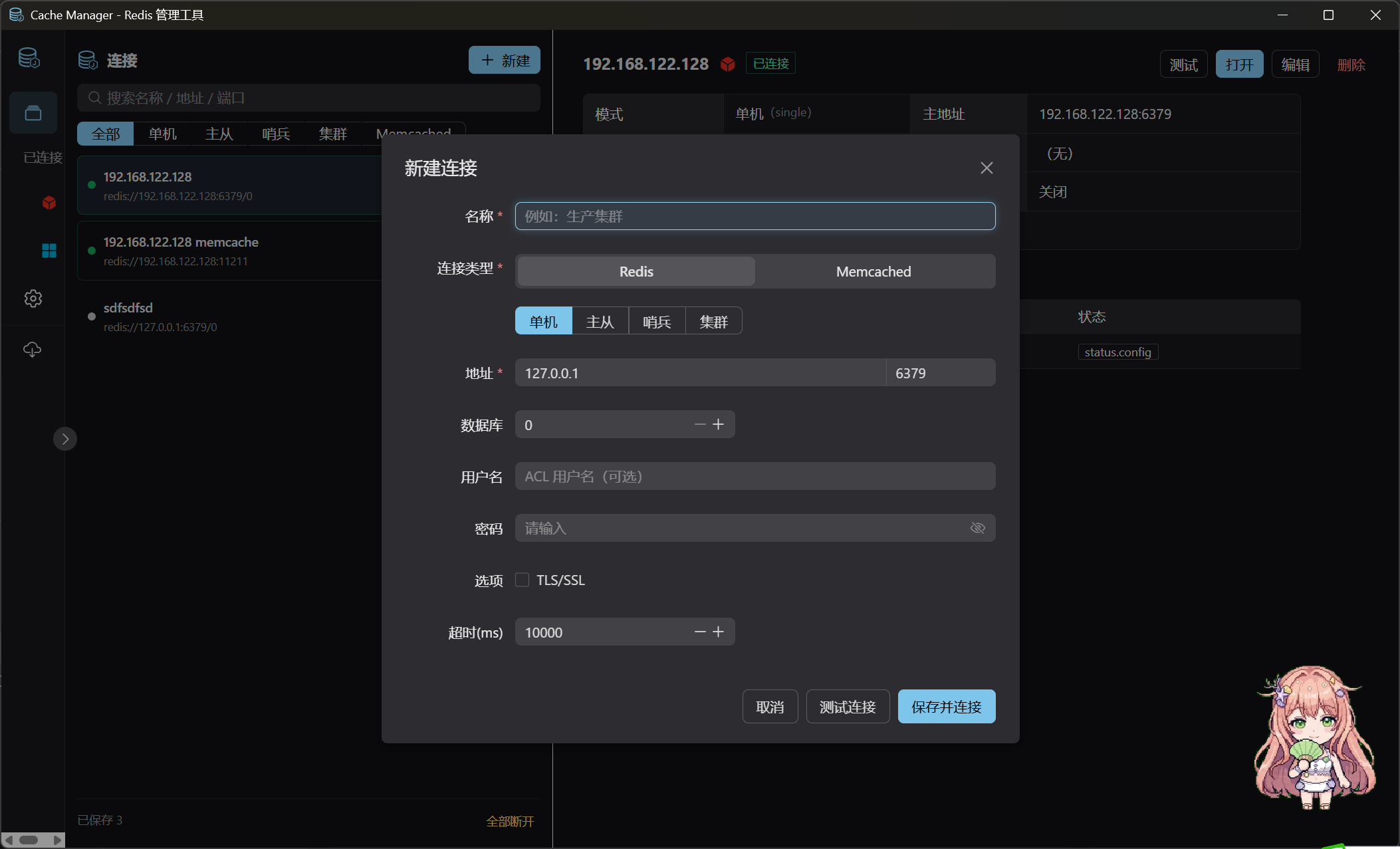Viewport: 1400px width, 849px height.
Task: Click the title bar app icon
Action: coord(16,15)
